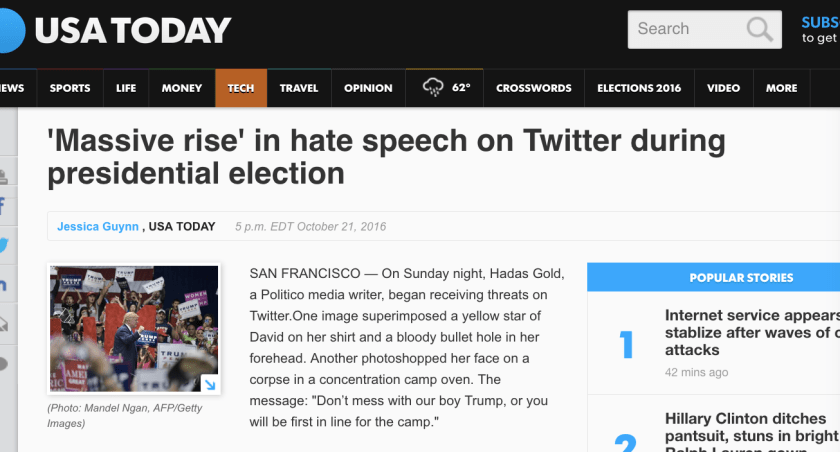840x452 pixels.
Task: Expand article photo using blue arrow icon
Action: tap(210, 383)
